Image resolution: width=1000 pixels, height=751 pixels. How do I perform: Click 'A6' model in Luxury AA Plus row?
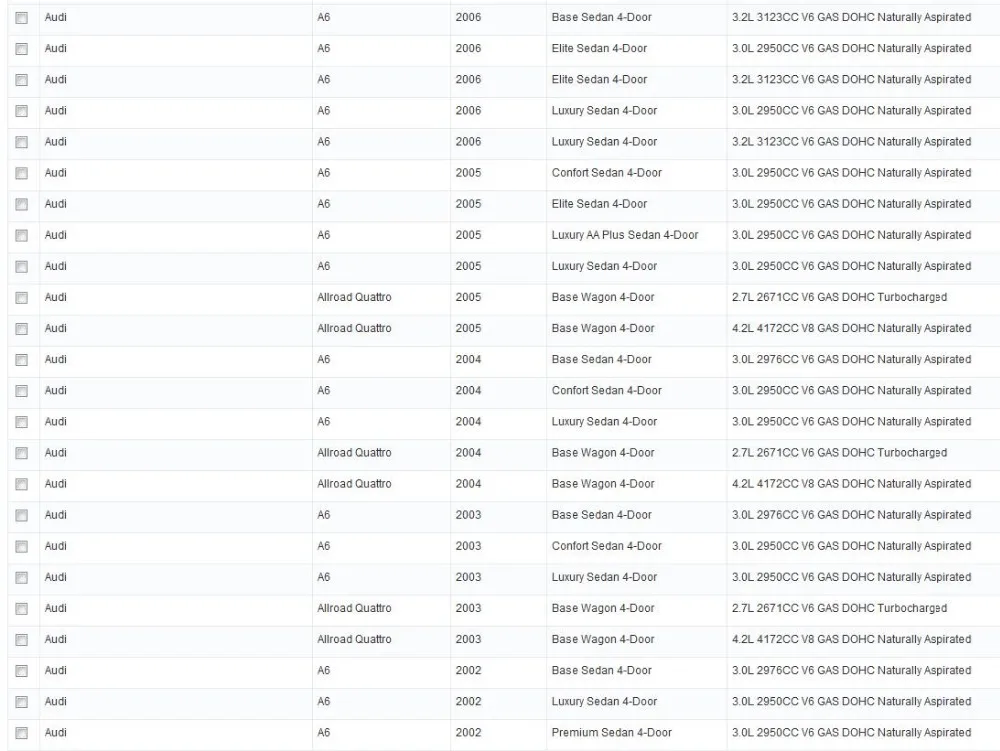tap(324, 235)
